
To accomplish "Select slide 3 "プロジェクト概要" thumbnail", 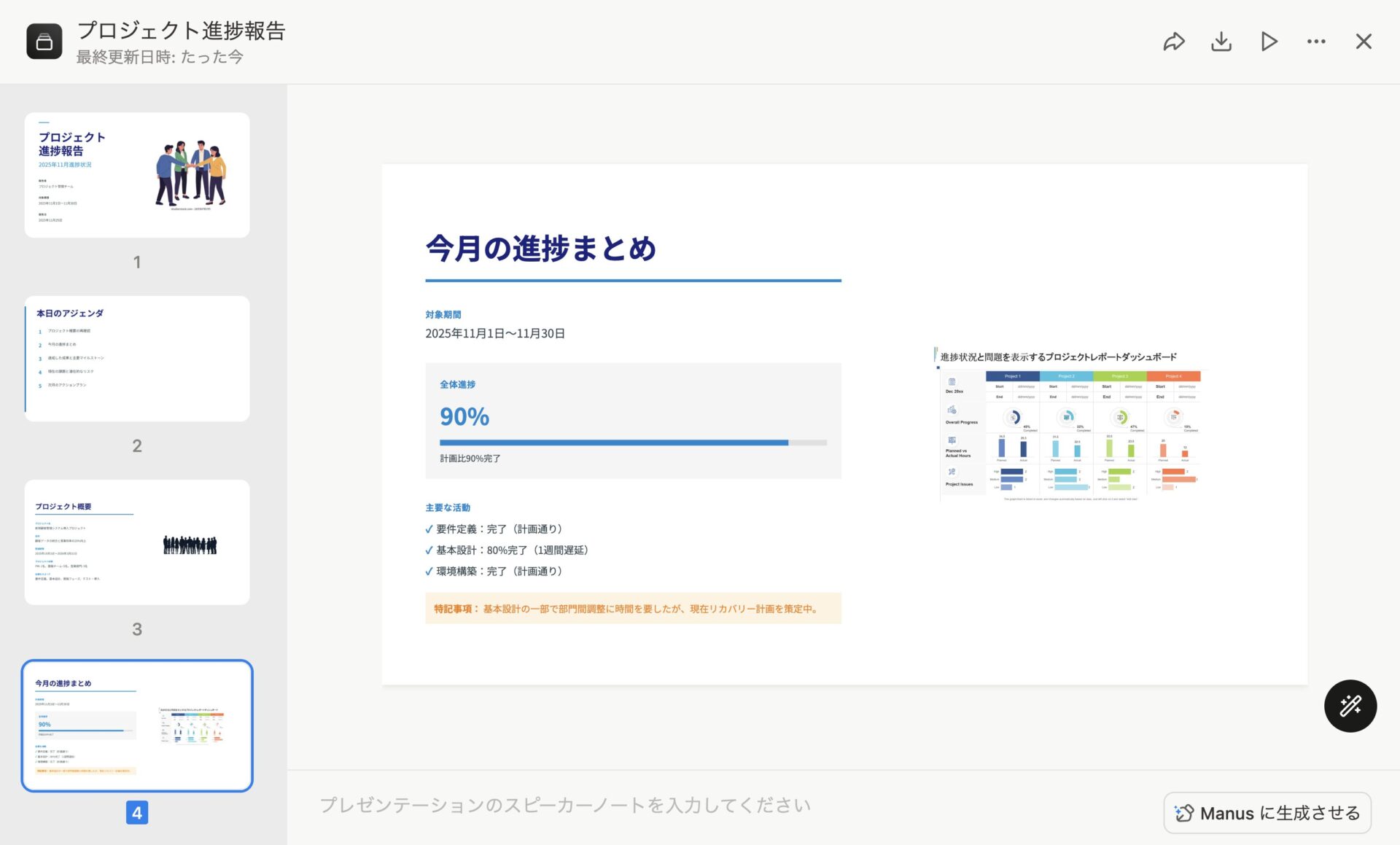I will pyautogui.click(x=137, y=542).
